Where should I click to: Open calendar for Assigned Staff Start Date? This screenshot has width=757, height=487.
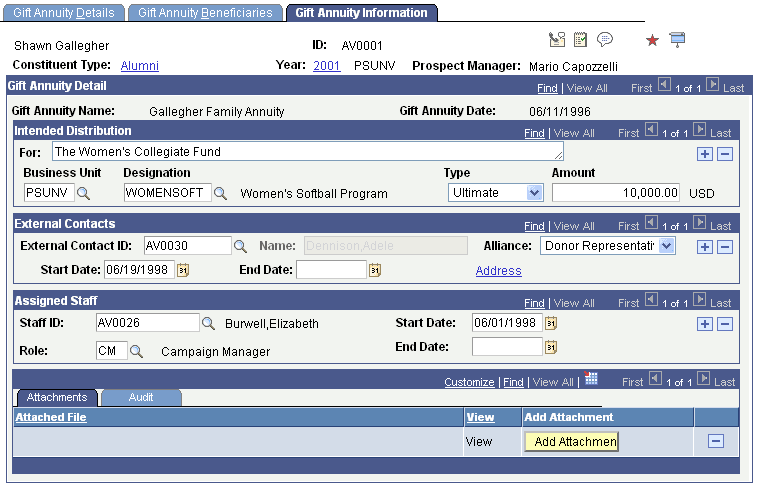click(550, 323)
